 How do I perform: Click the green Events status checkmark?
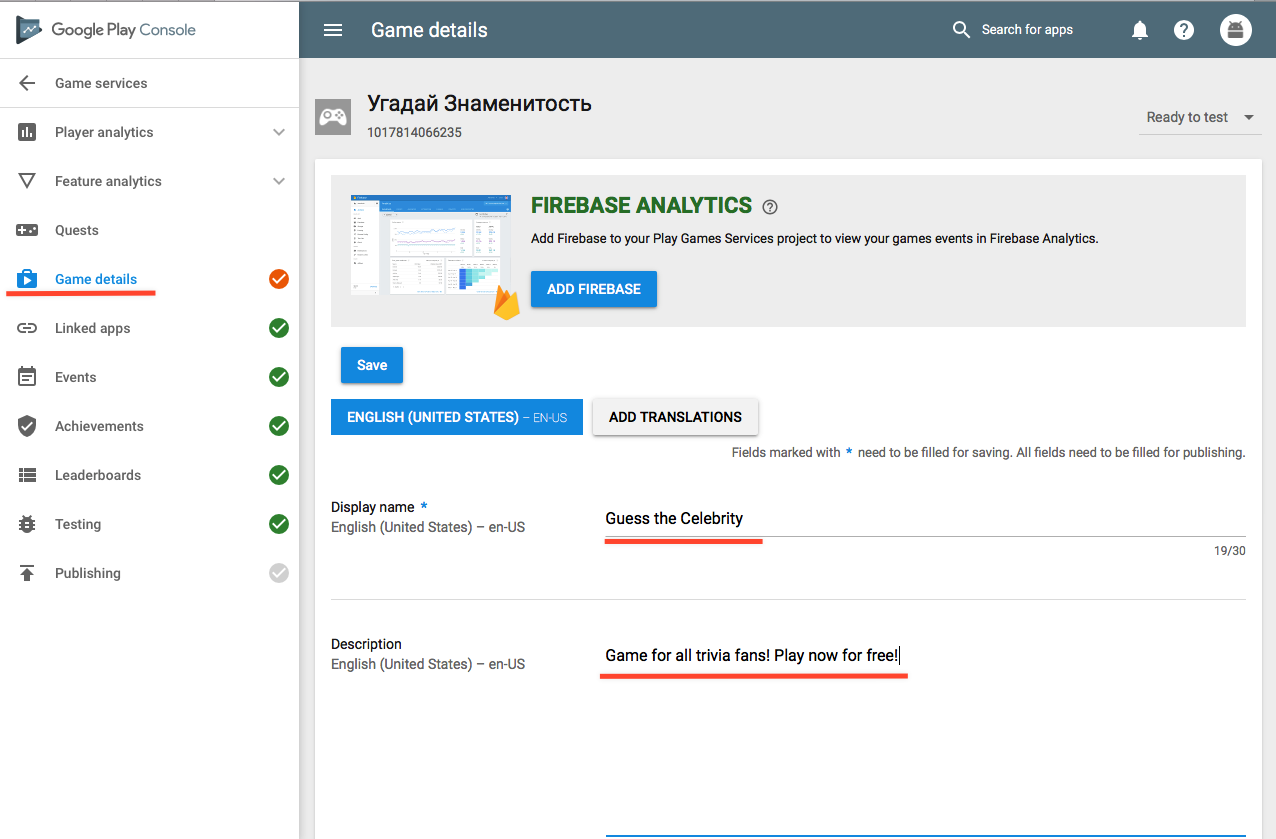point(279,377)
